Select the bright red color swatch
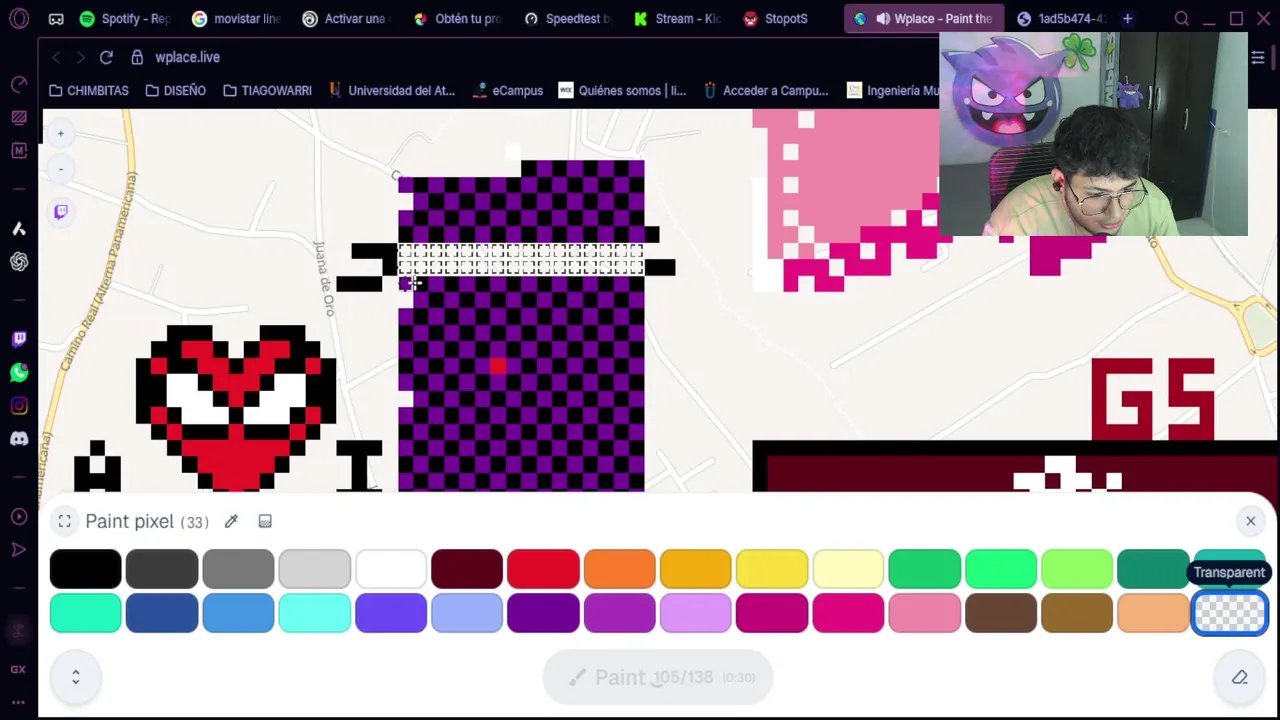The height and width of the screenshot is (720, 1280). tap(543, 568)
